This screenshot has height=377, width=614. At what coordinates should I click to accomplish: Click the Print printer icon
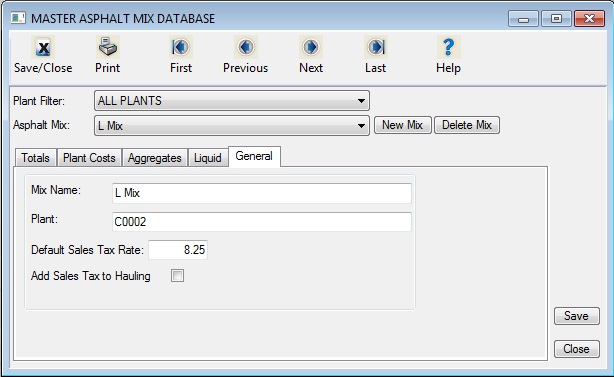coord(107,47)
